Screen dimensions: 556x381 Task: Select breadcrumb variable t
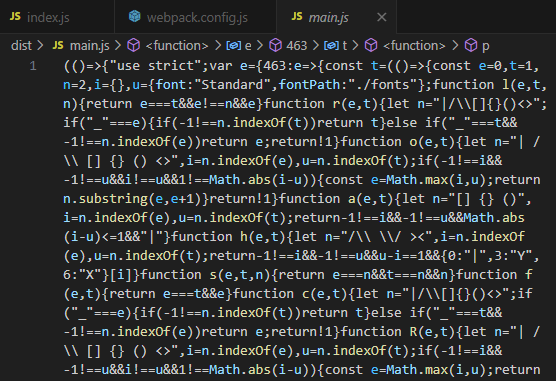(x=345, y=45)
